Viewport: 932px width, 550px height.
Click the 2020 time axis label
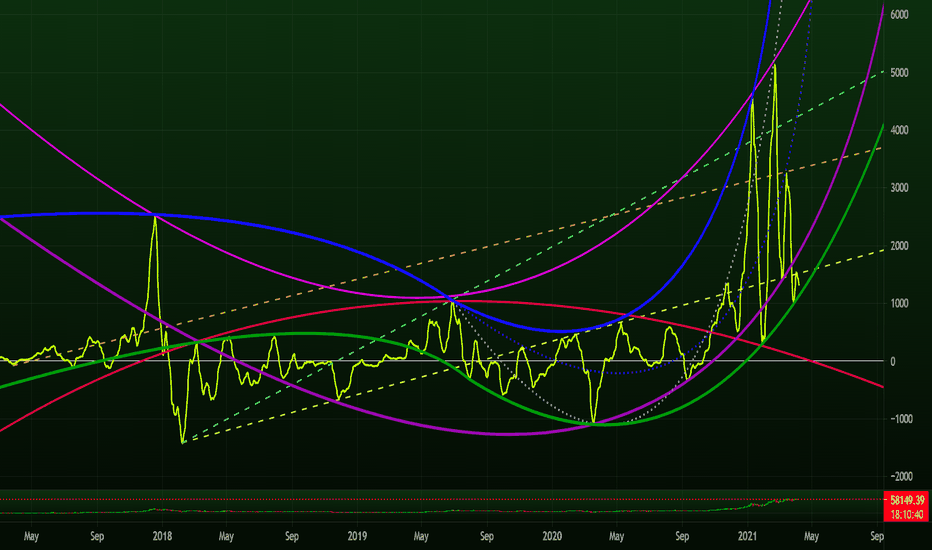point(552,536)
